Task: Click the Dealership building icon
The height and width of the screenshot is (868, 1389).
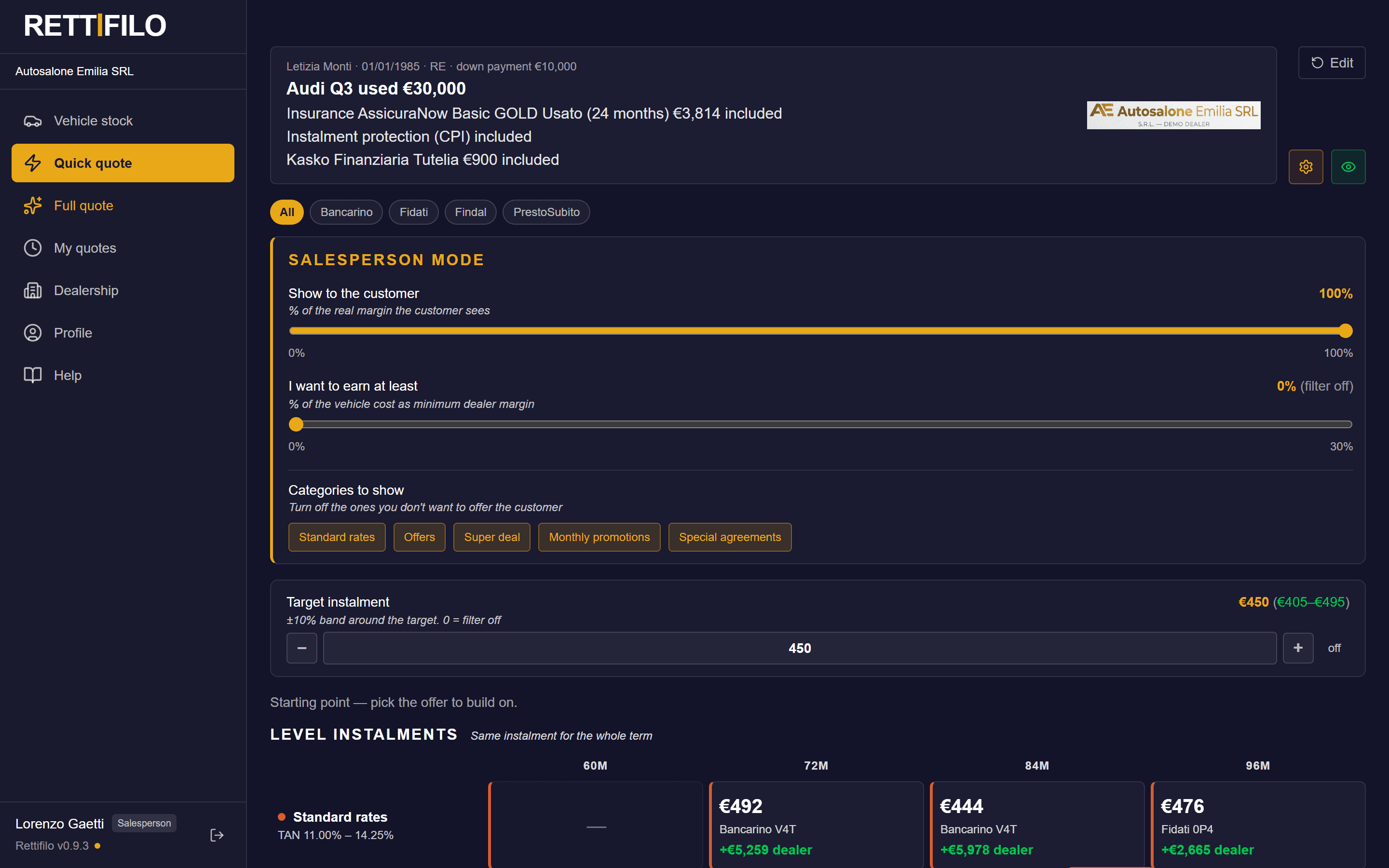Action: click(x=33, y=290)
